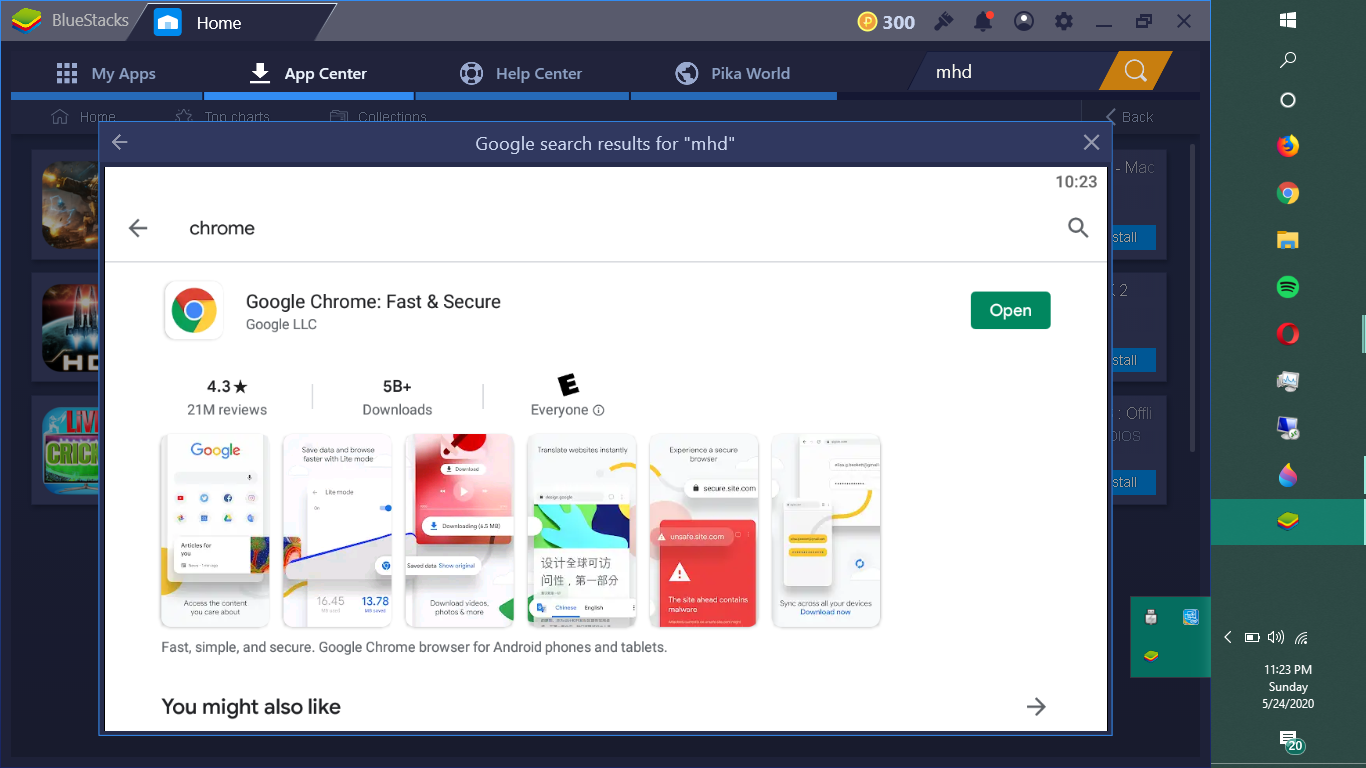
Task: Click the Wi-Fi network tray icon
Action: click(1301, 637)
